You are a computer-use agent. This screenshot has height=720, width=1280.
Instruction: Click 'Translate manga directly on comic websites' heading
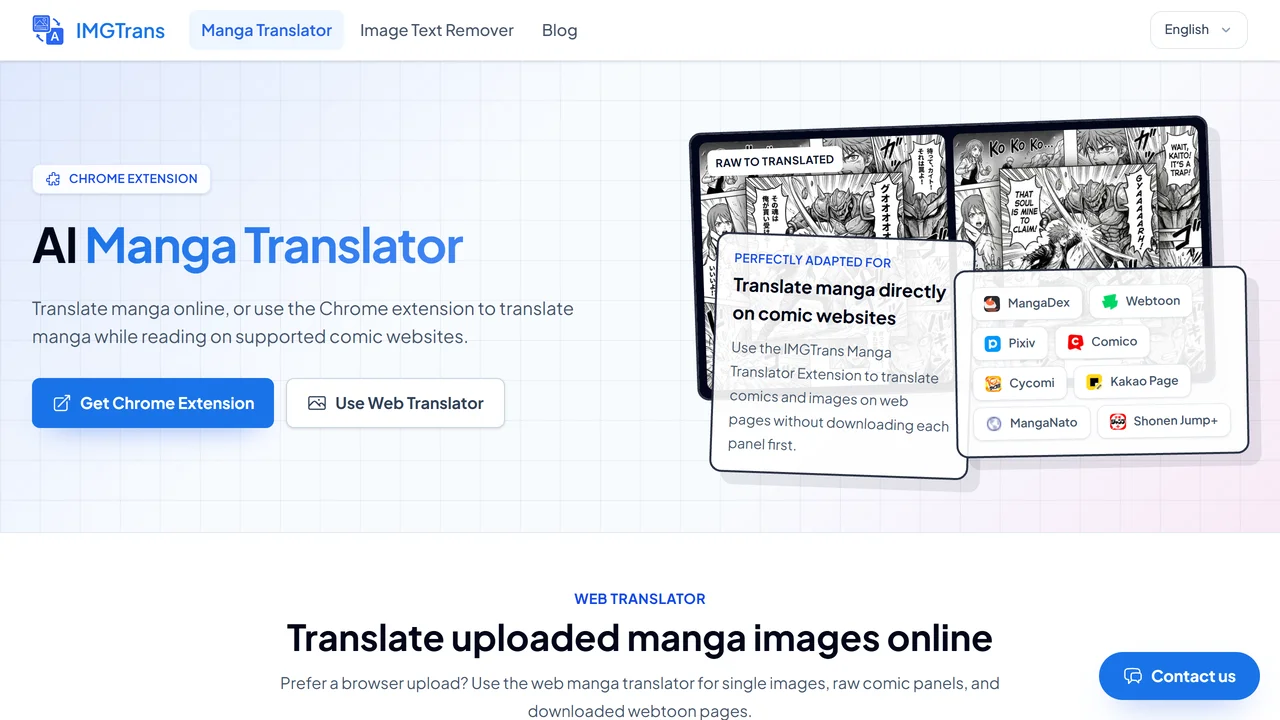click(x=839, y=302)
